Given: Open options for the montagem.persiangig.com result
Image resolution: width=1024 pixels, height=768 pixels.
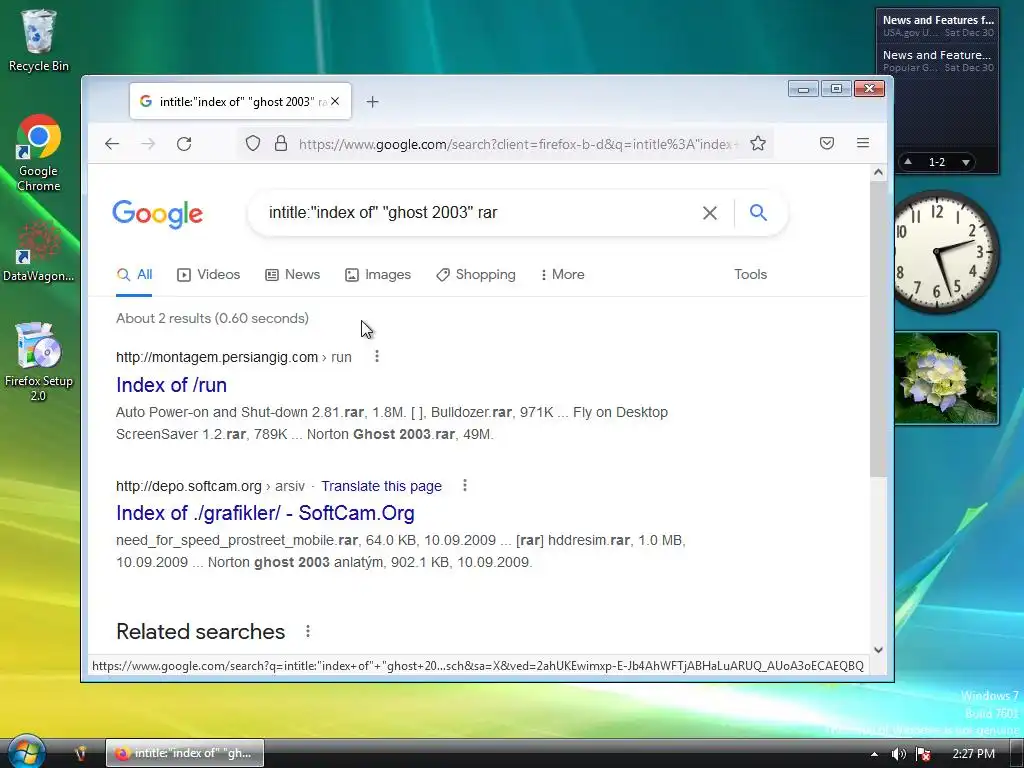Looking at the screenshot, I should click(x=377, y=357).
